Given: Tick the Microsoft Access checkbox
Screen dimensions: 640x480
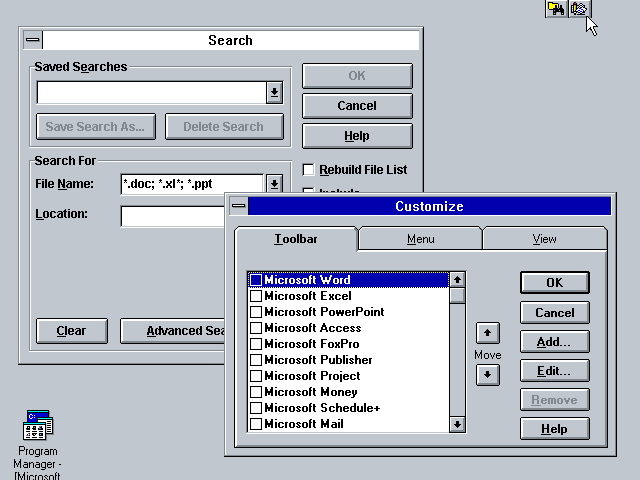Looking at the screenshot, I should pos(256,328).
